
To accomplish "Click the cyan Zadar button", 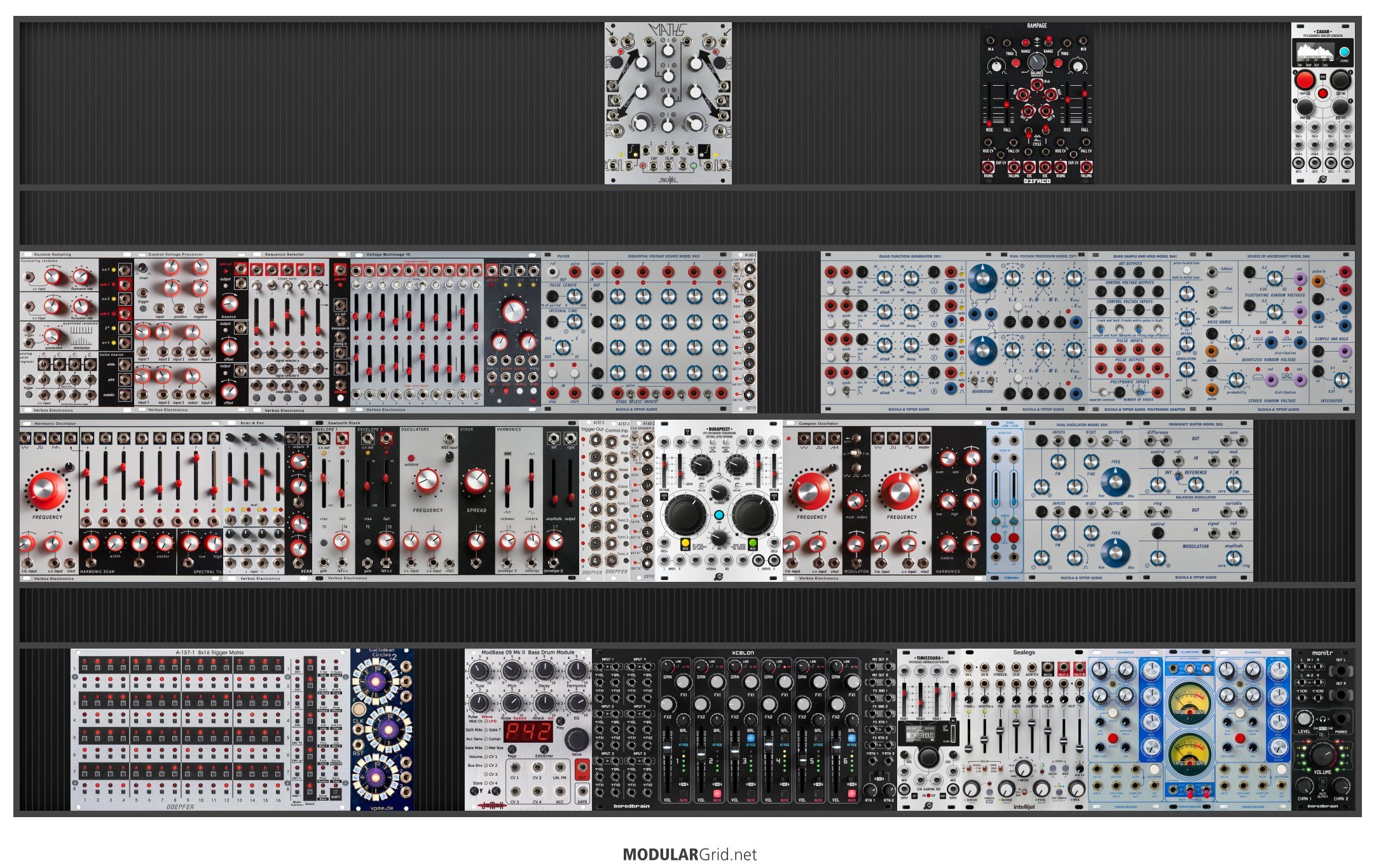I will tap(1344, 52).
